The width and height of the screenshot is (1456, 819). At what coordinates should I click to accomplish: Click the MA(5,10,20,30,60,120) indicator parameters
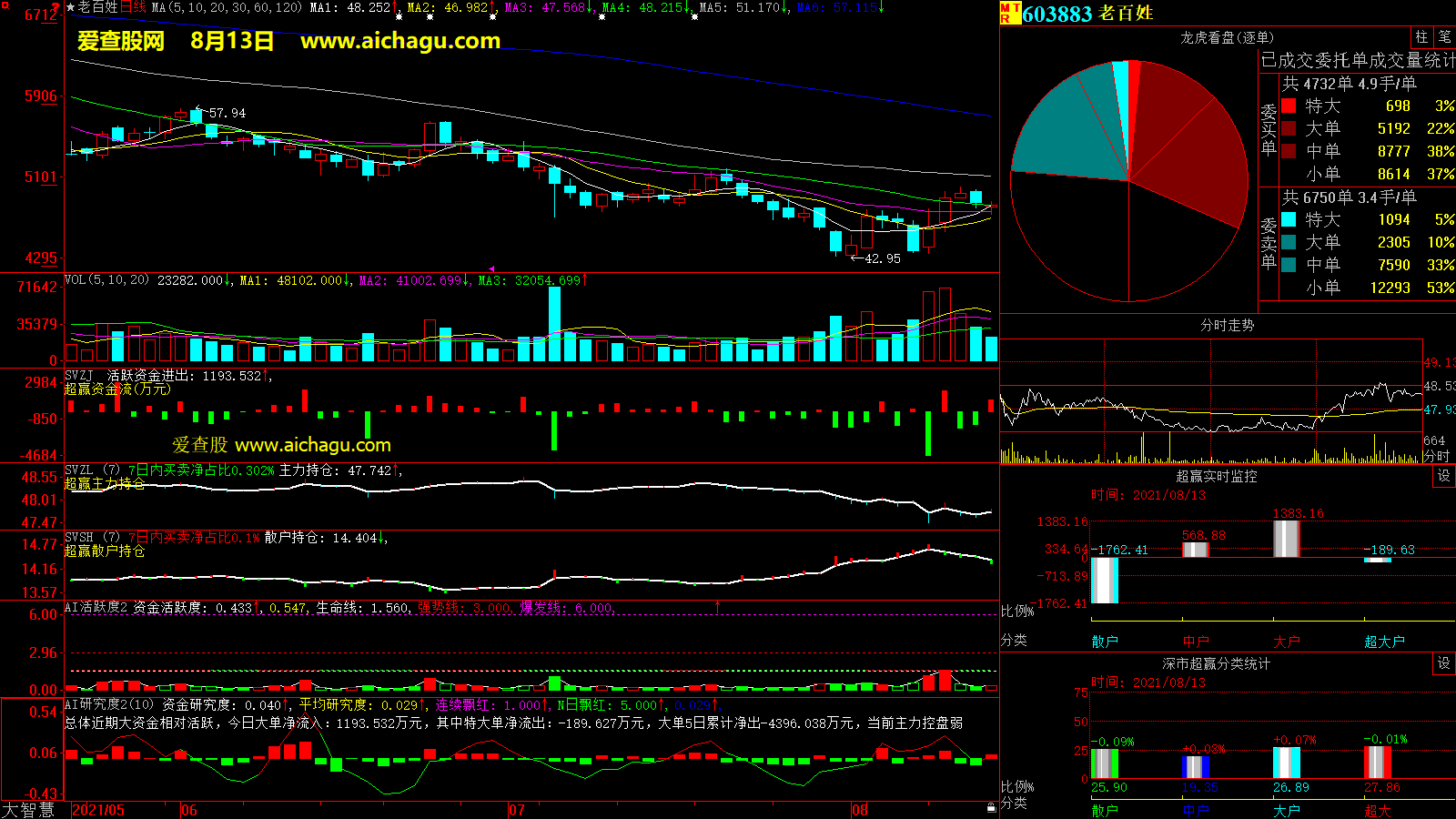coord(227,7)
